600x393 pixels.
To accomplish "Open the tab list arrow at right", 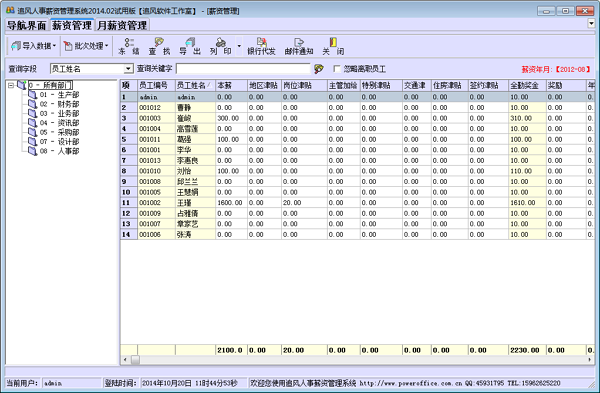I will coord(591,24).
